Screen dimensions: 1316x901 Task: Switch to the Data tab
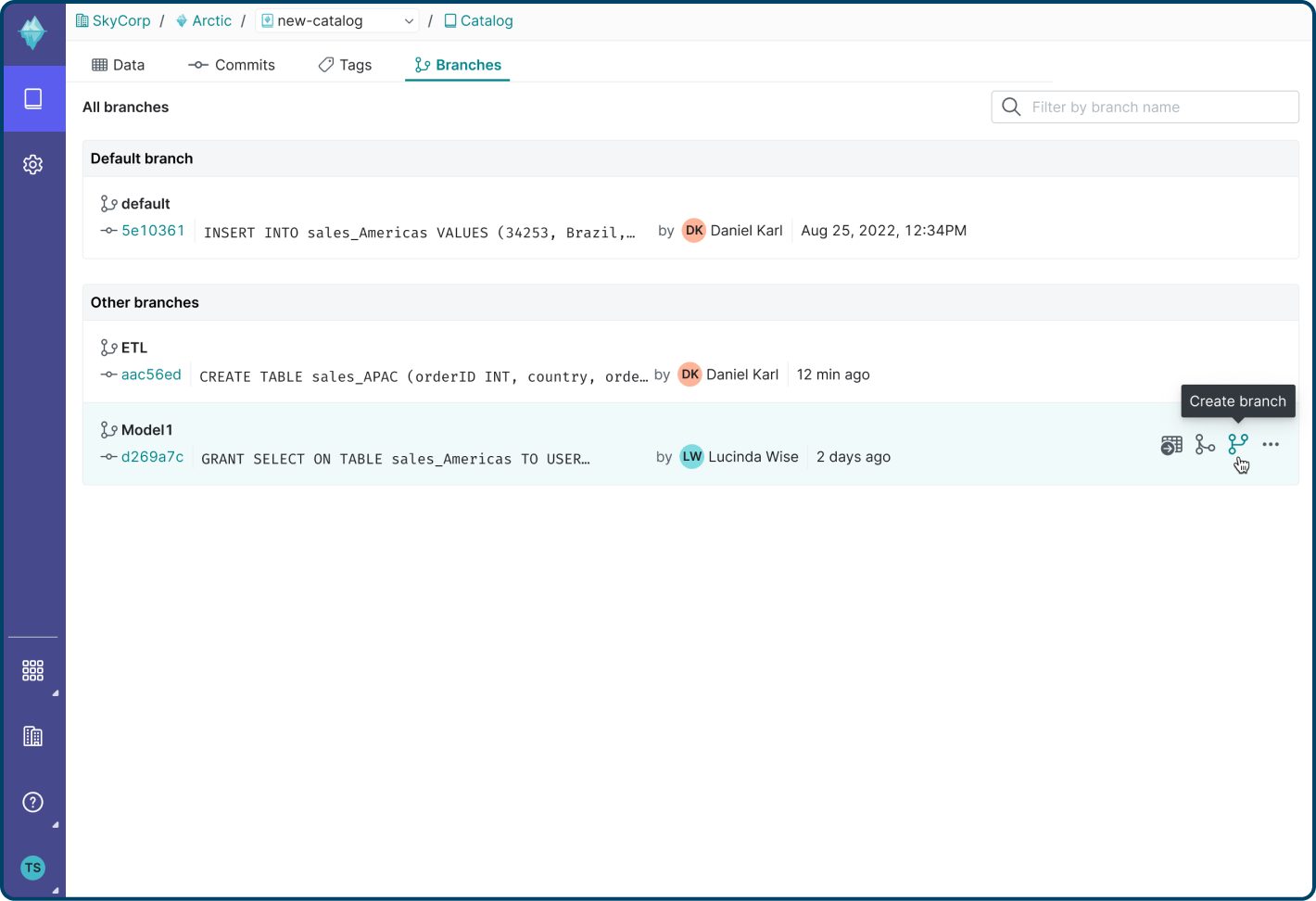click(119, 65)
